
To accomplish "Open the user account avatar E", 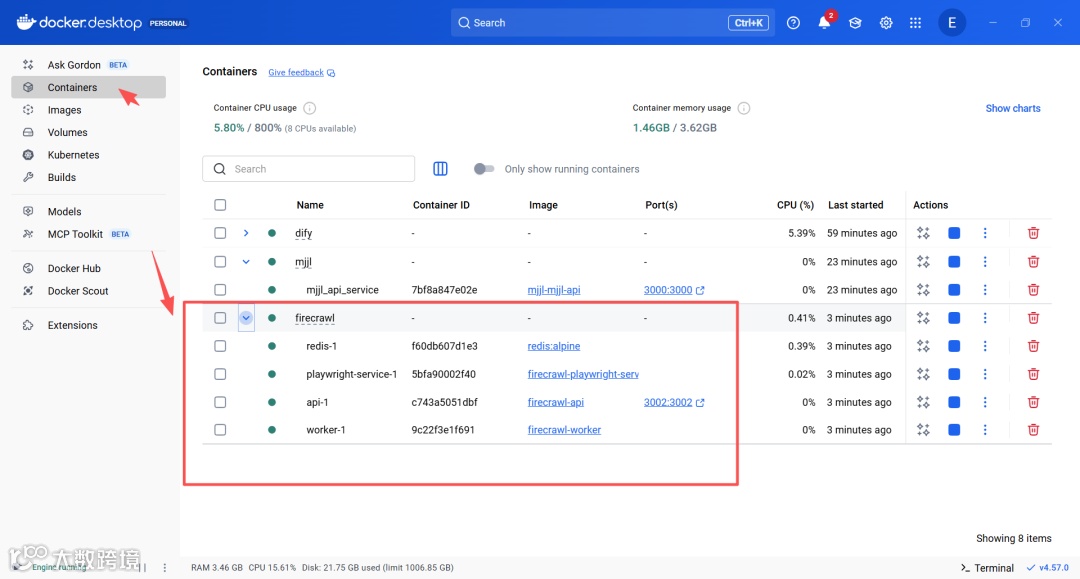I will [x=952, y=23].
